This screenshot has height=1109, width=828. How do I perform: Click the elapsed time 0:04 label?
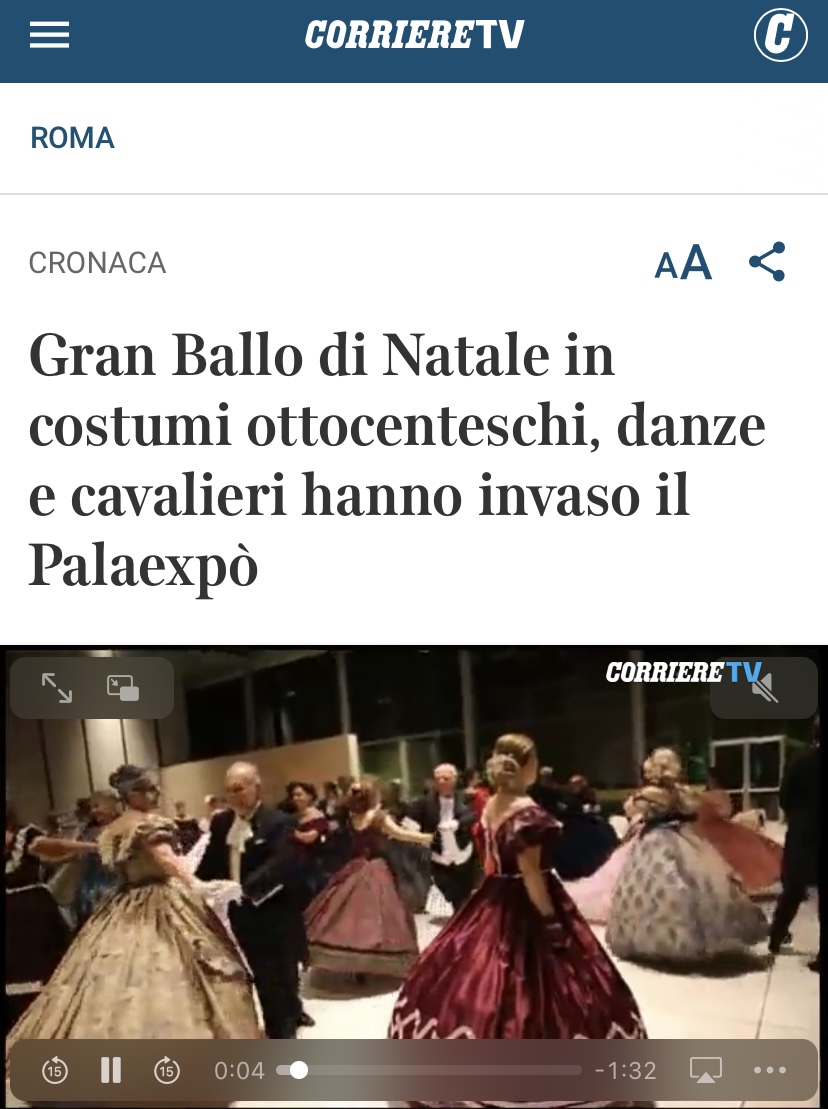pyautogui.click(x=239, y=1070)
